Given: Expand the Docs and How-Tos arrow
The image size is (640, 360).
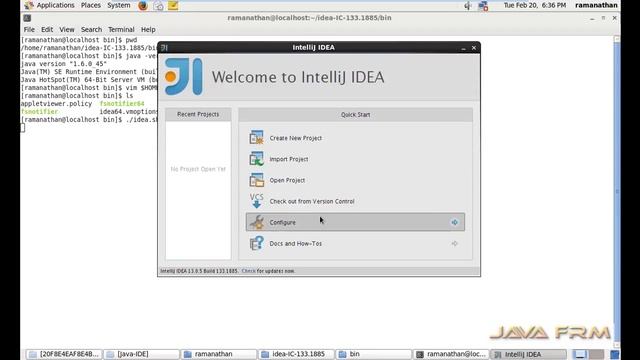Looking at the screenshot, I should (454, 243).
